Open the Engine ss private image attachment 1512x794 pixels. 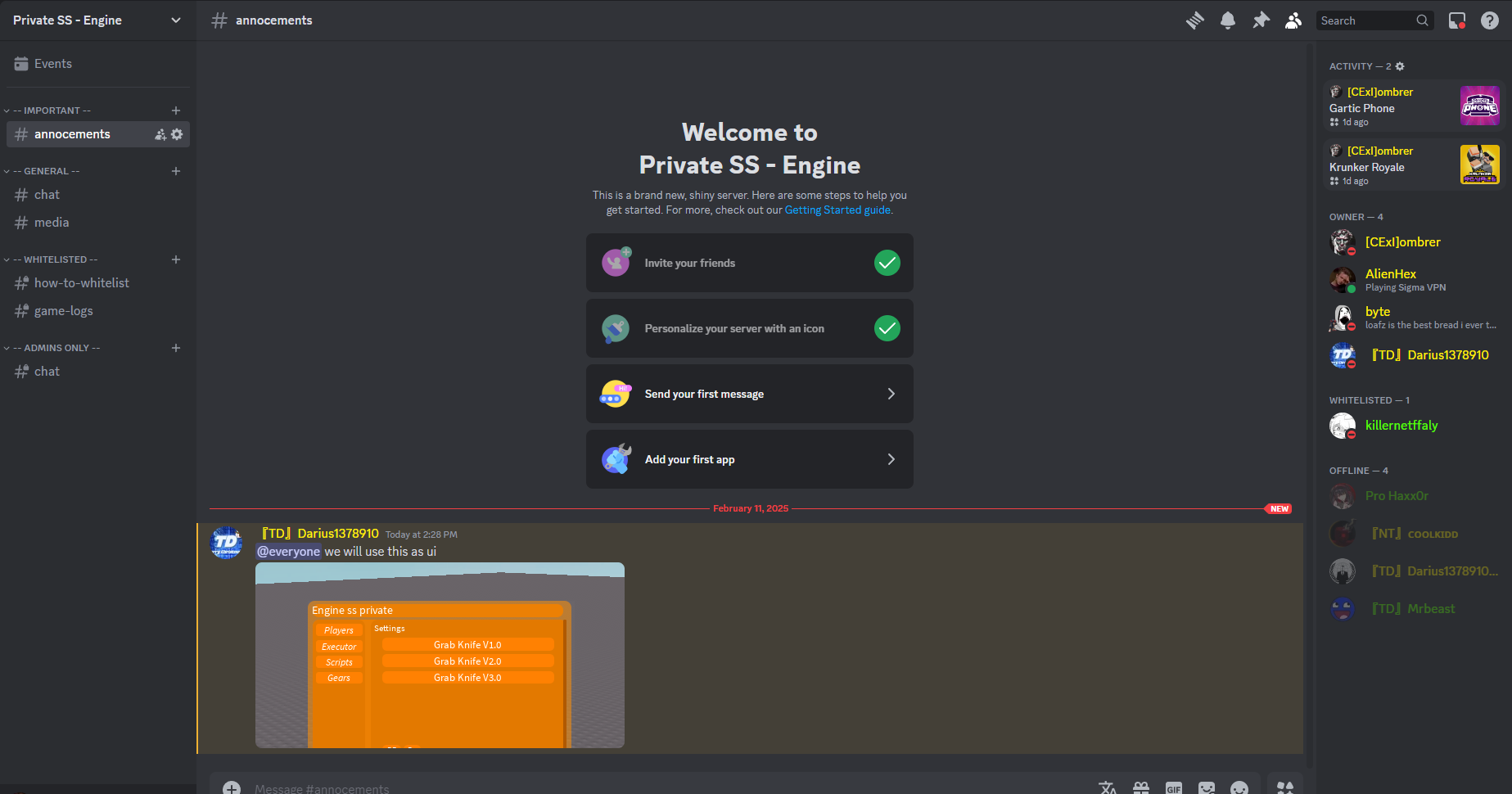tap(440, 655)
